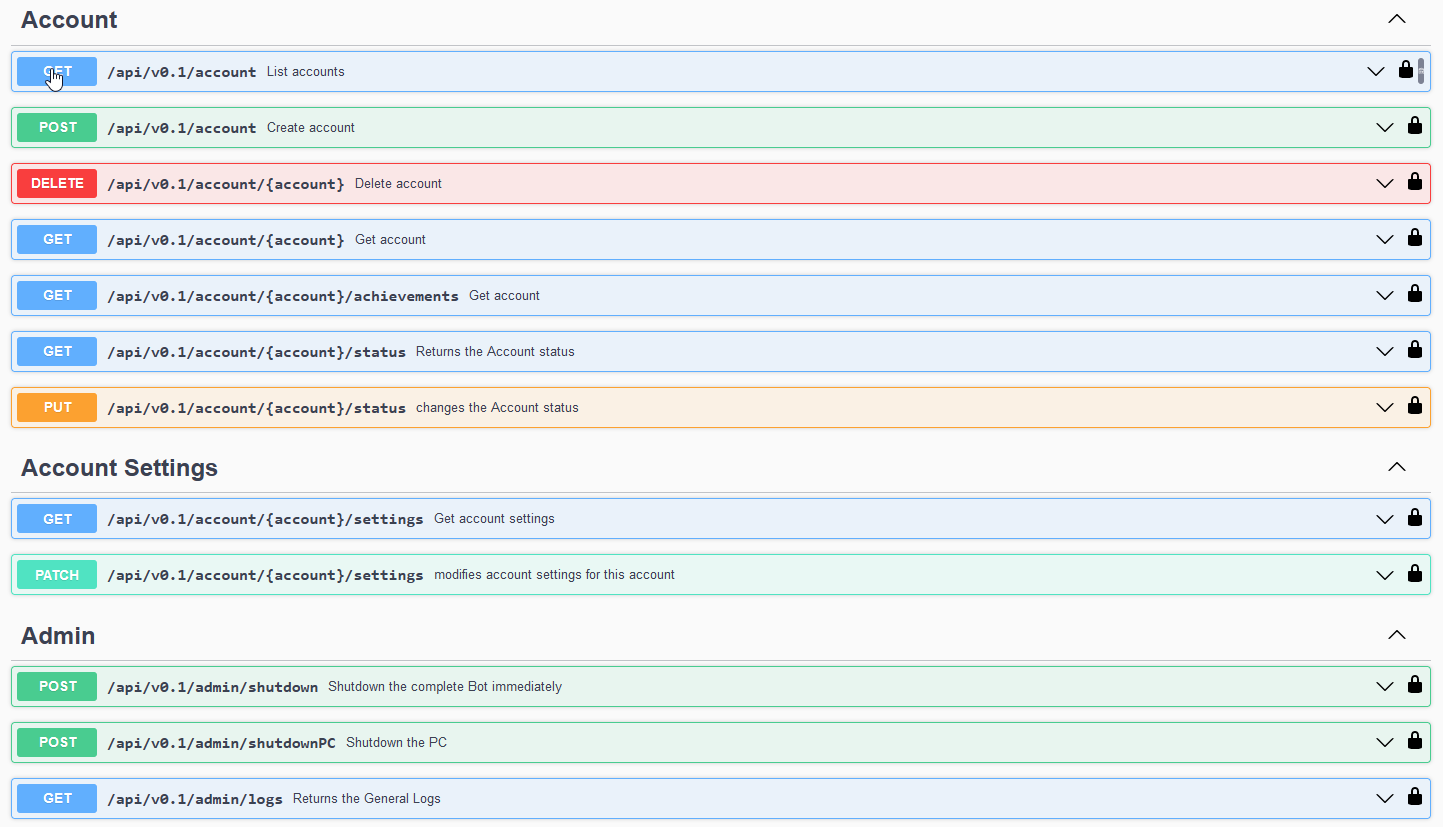Click POST badge for /api/v0.1/admin/shutdown
This screenshot has width=1443, height=827.
57,686
